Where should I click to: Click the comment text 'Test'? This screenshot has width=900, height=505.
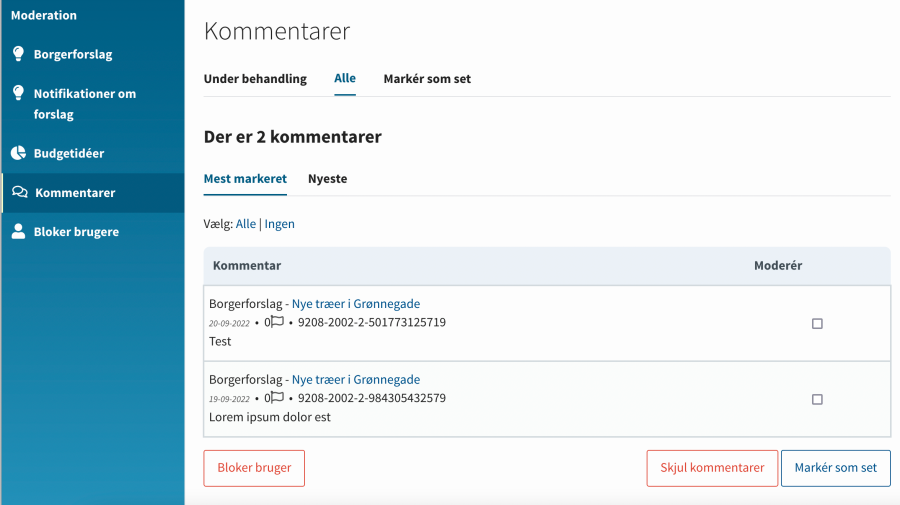click(x=220, y=341)
